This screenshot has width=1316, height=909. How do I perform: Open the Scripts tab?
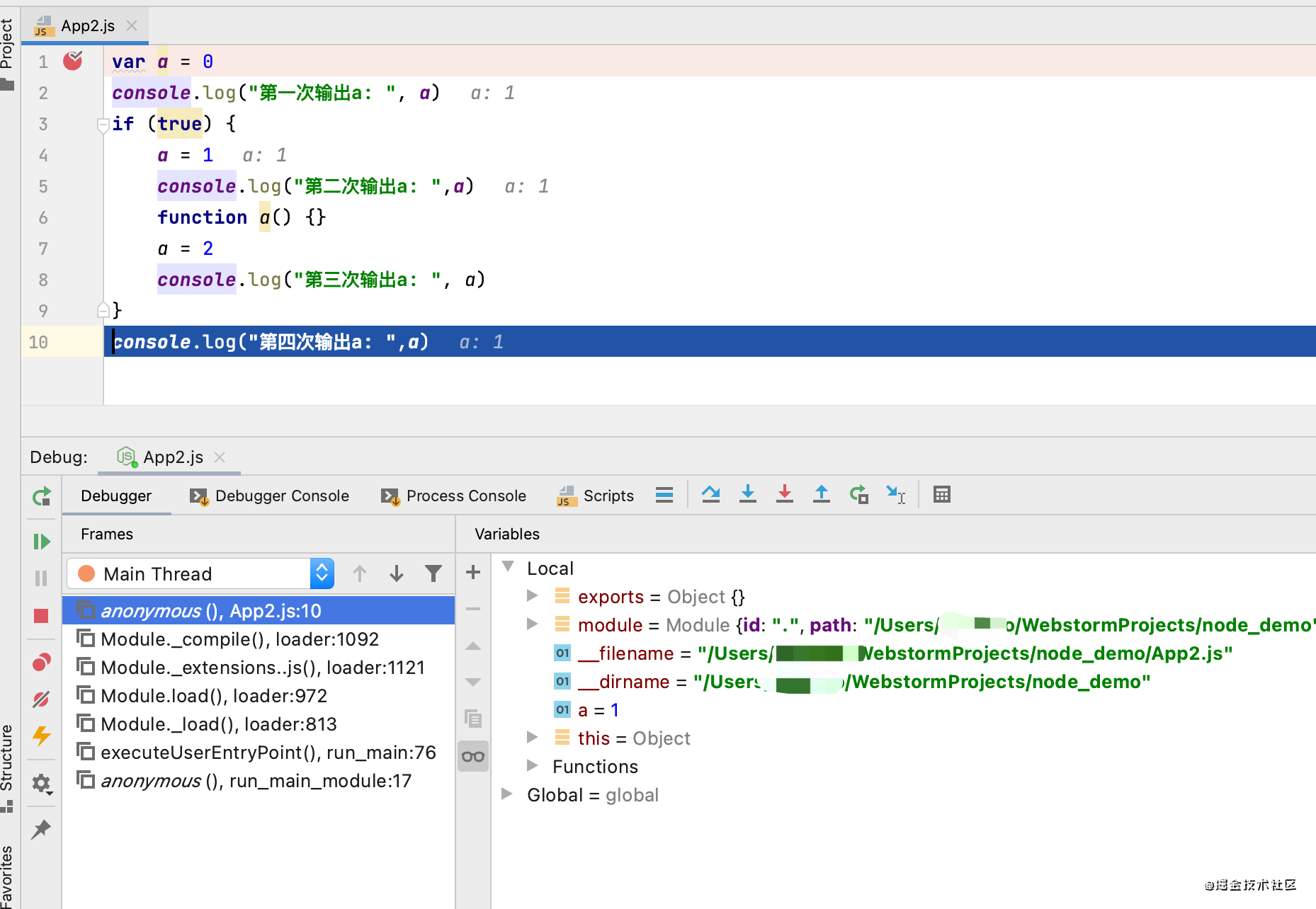(x=596, y=496)
